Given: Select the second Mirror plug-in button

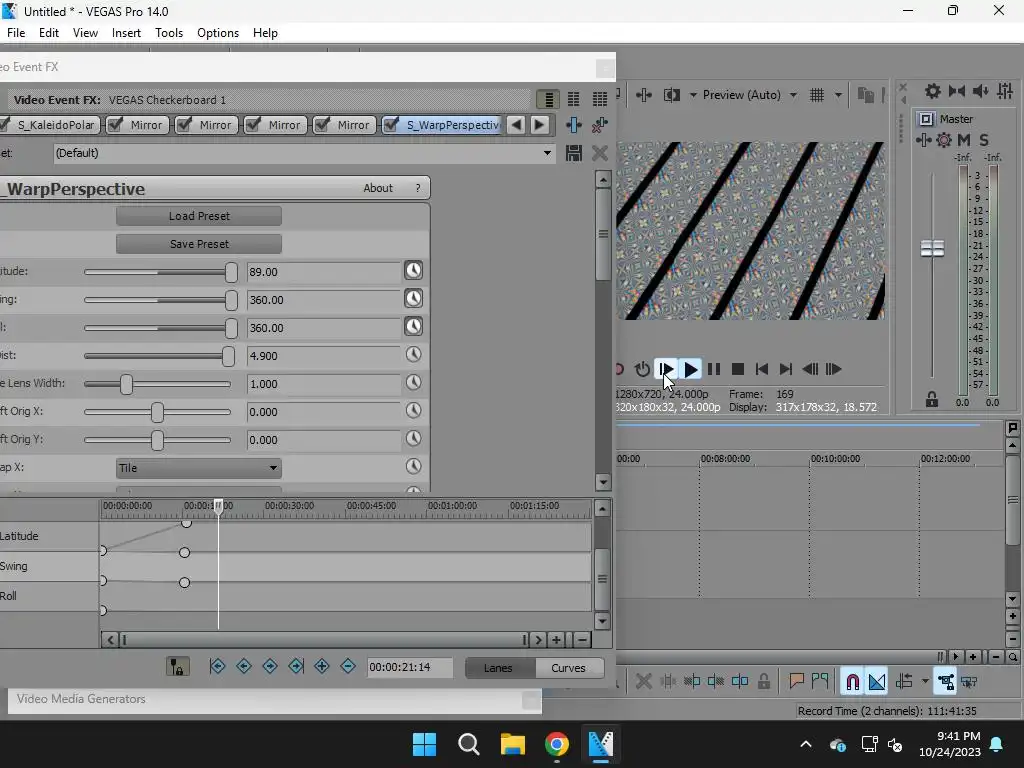Looking at the screenshot, I should [x=207, y=125].
